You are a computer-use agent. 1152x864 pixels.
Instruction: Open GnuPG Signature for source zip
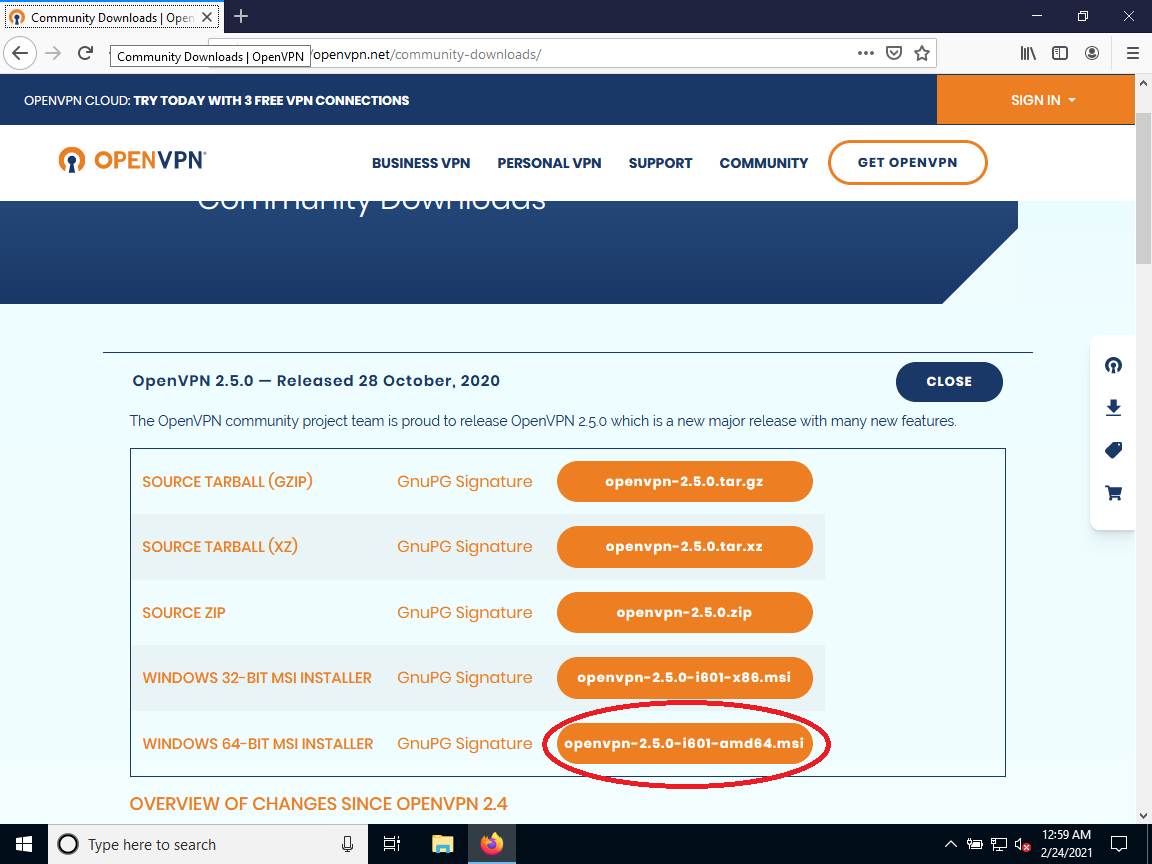click(464, 612)
